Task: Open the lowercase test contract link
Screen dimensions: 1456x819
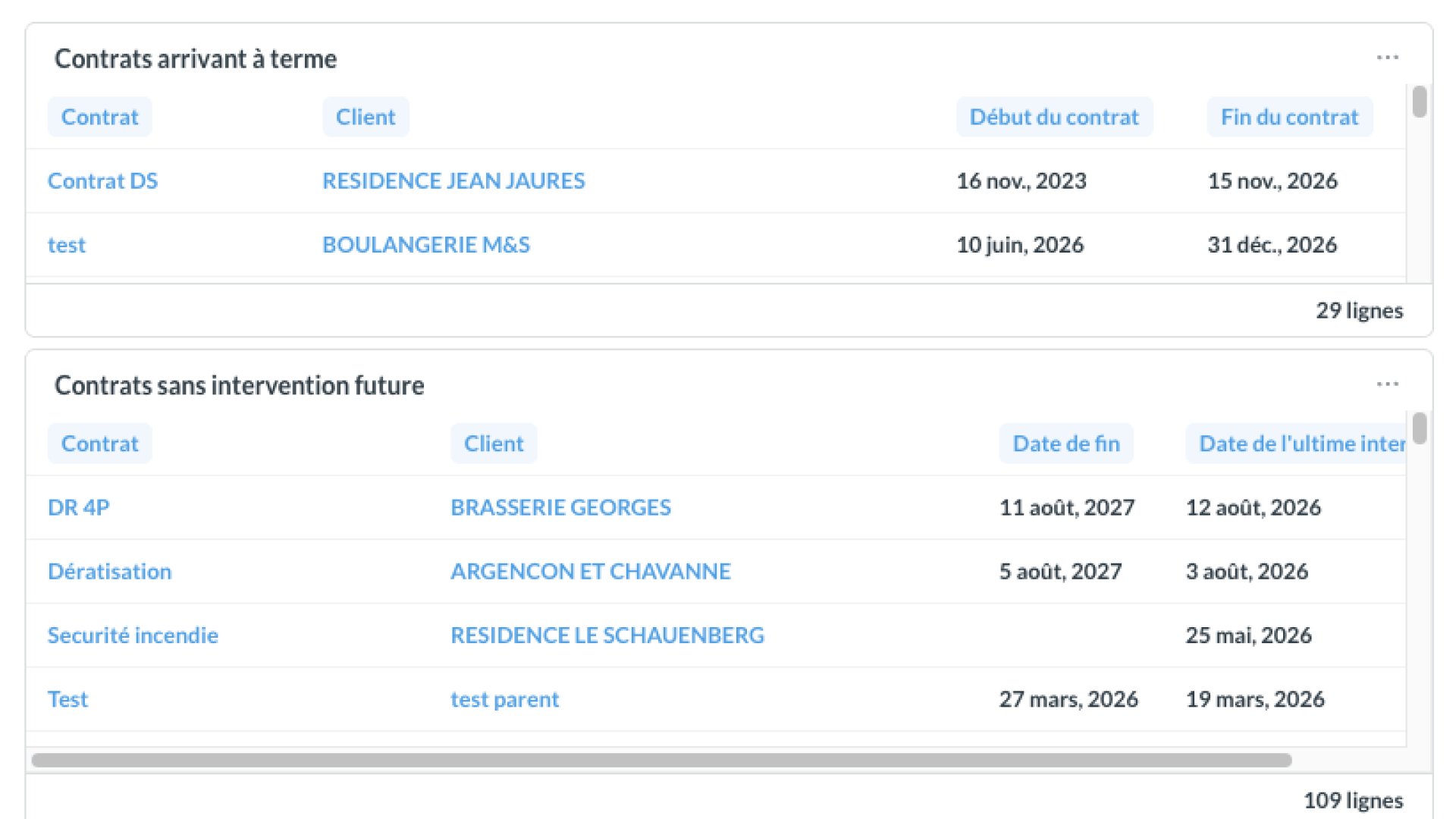Action: tap(67, 245)
